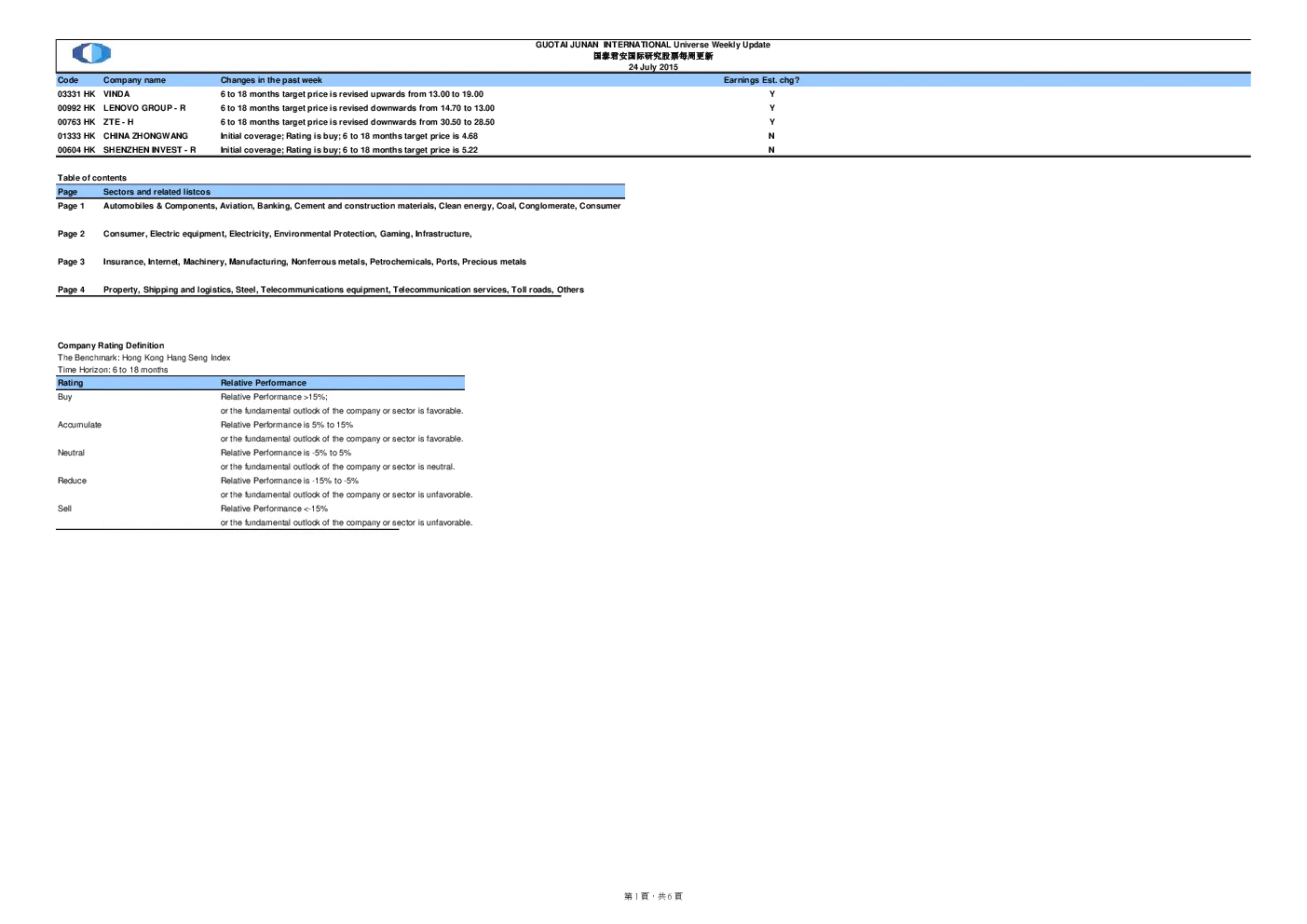The width and height of the screenshot is (1307, 924).
Task: Select the 'Reduce' rating label
Action: pyautogui.click(x=72, y=481)
